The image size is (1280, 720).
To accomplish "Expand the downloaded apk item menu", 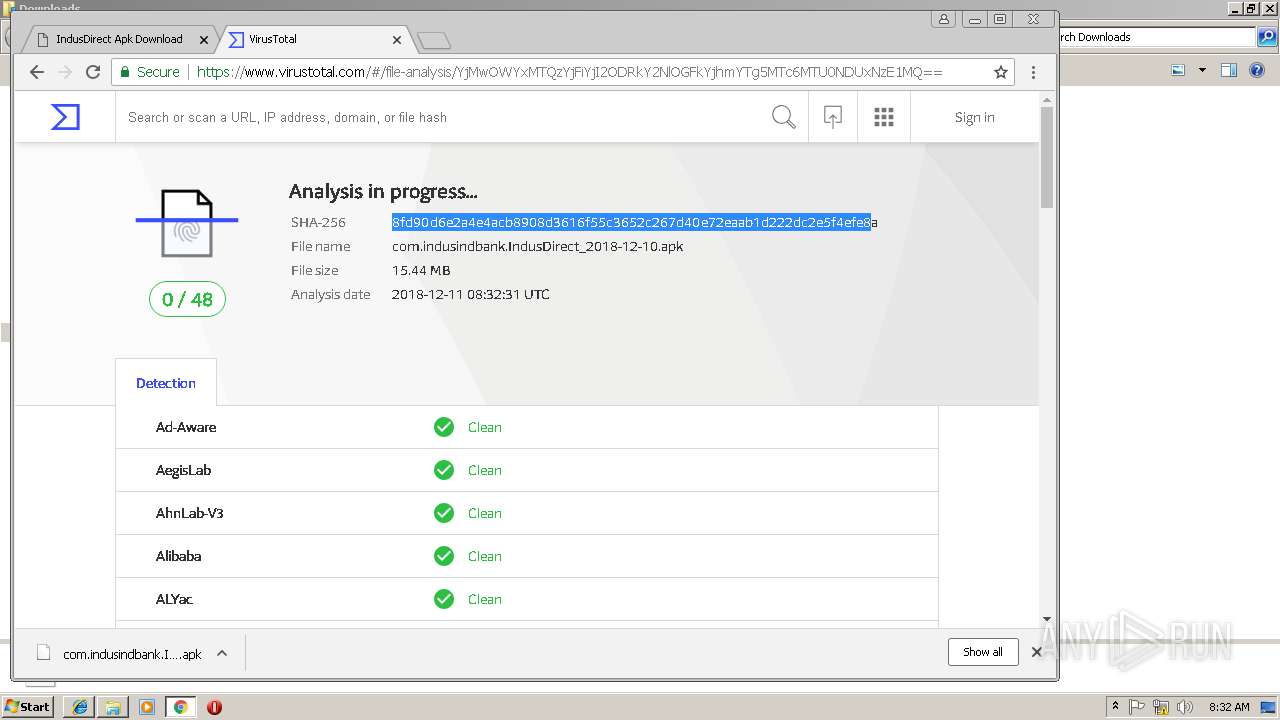I will click(x=222, y=653).
